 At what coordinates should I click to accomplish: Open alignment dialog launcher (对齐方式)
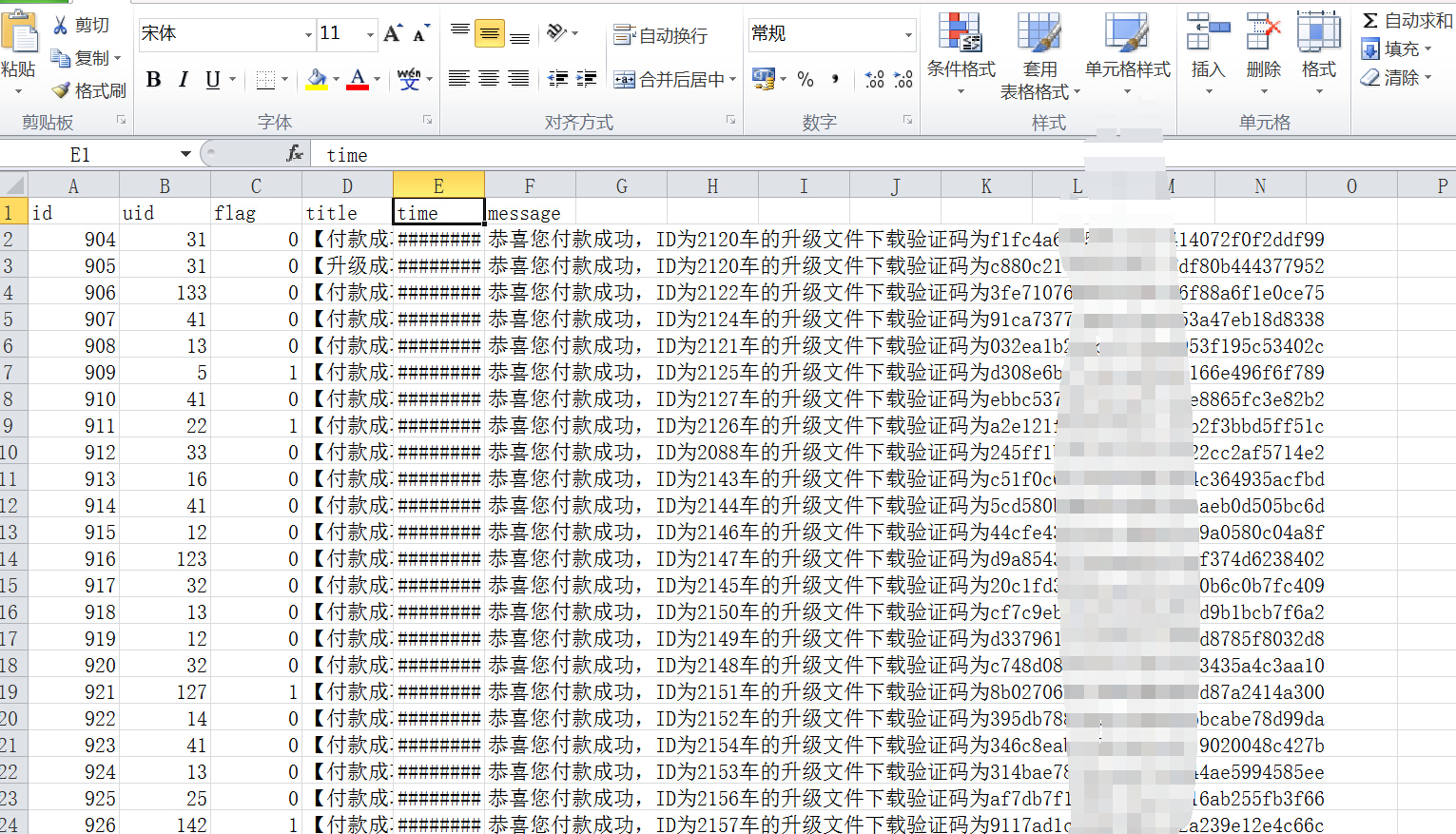pos(731,120)
